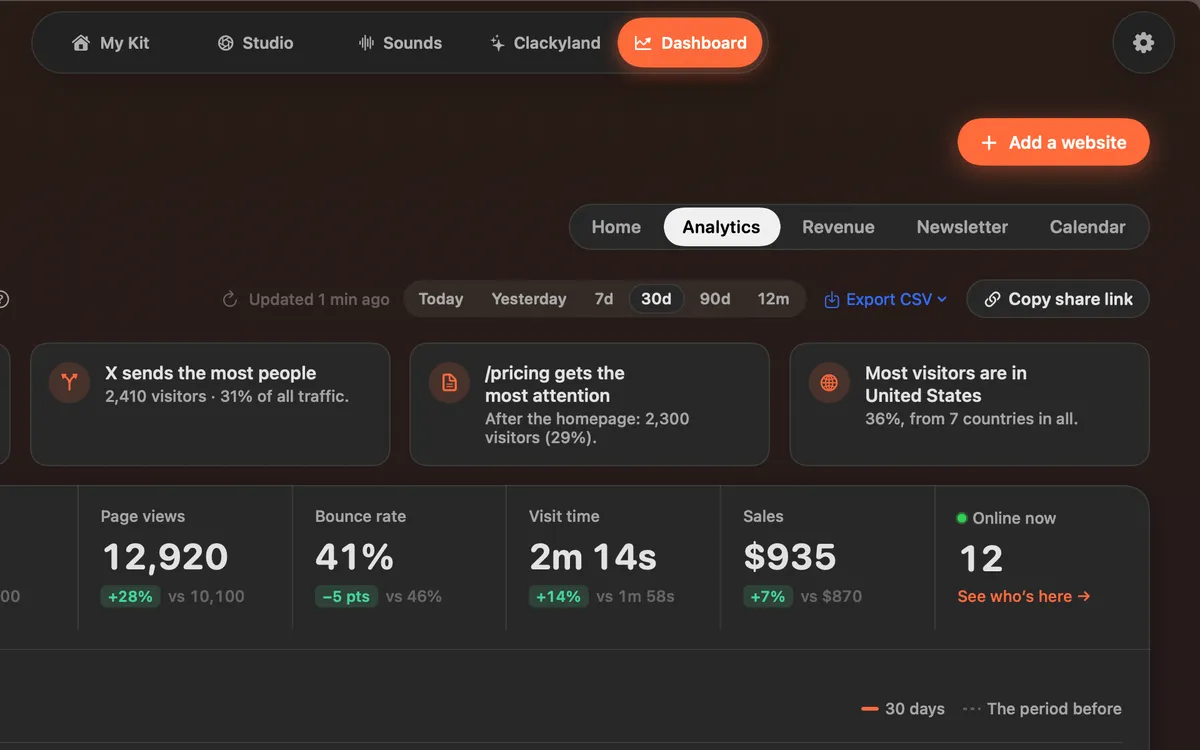Click the sparkle icon beside Clackyland
1200x750 pixels.
[x=497, y=43]
